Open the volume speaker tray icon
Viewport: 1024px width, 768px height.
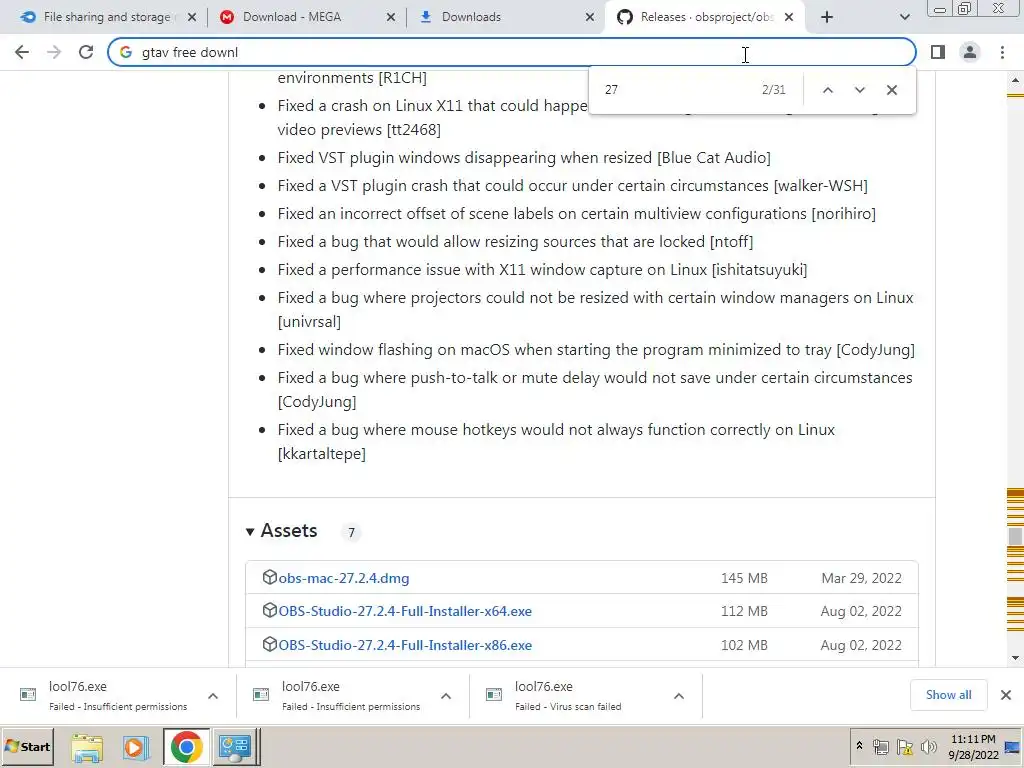point(928,747)
